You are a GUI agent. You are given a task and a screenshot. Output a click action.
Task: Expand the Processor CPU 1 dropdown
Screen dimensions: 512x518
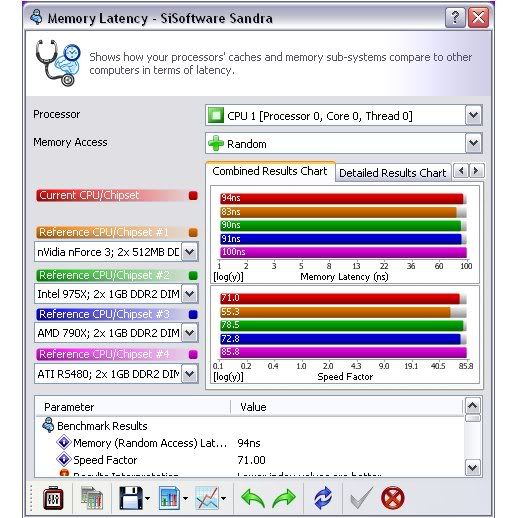tap(474, 116)
